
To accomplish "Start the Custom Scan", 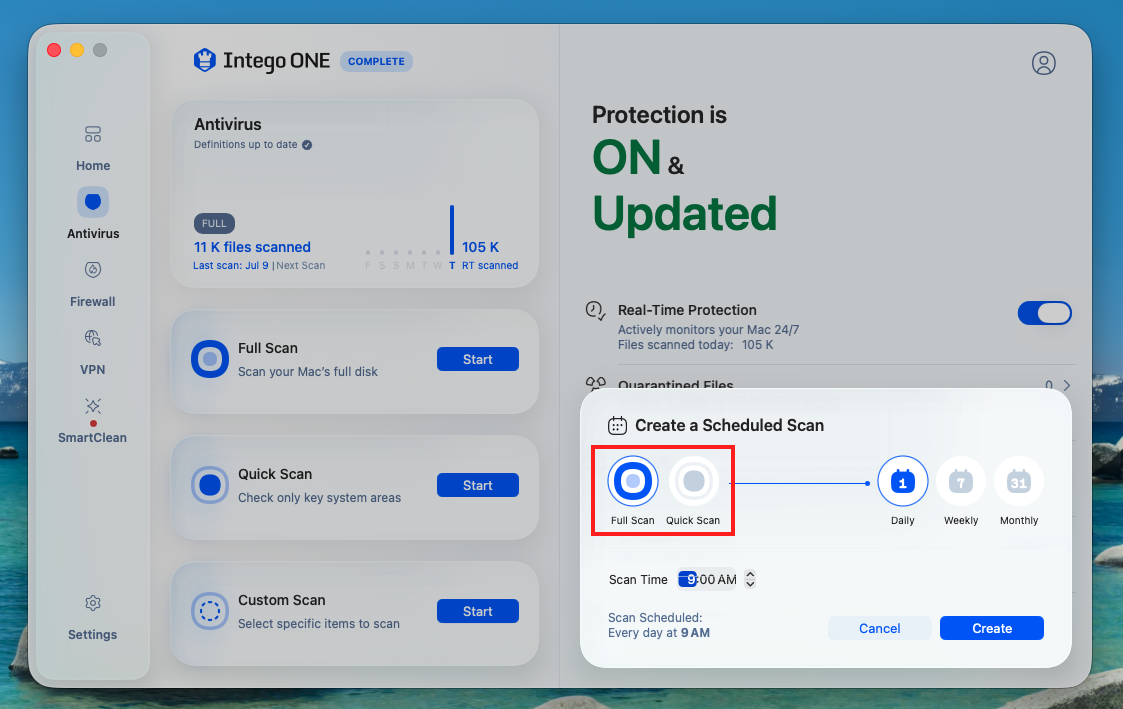I will point(478,611).
